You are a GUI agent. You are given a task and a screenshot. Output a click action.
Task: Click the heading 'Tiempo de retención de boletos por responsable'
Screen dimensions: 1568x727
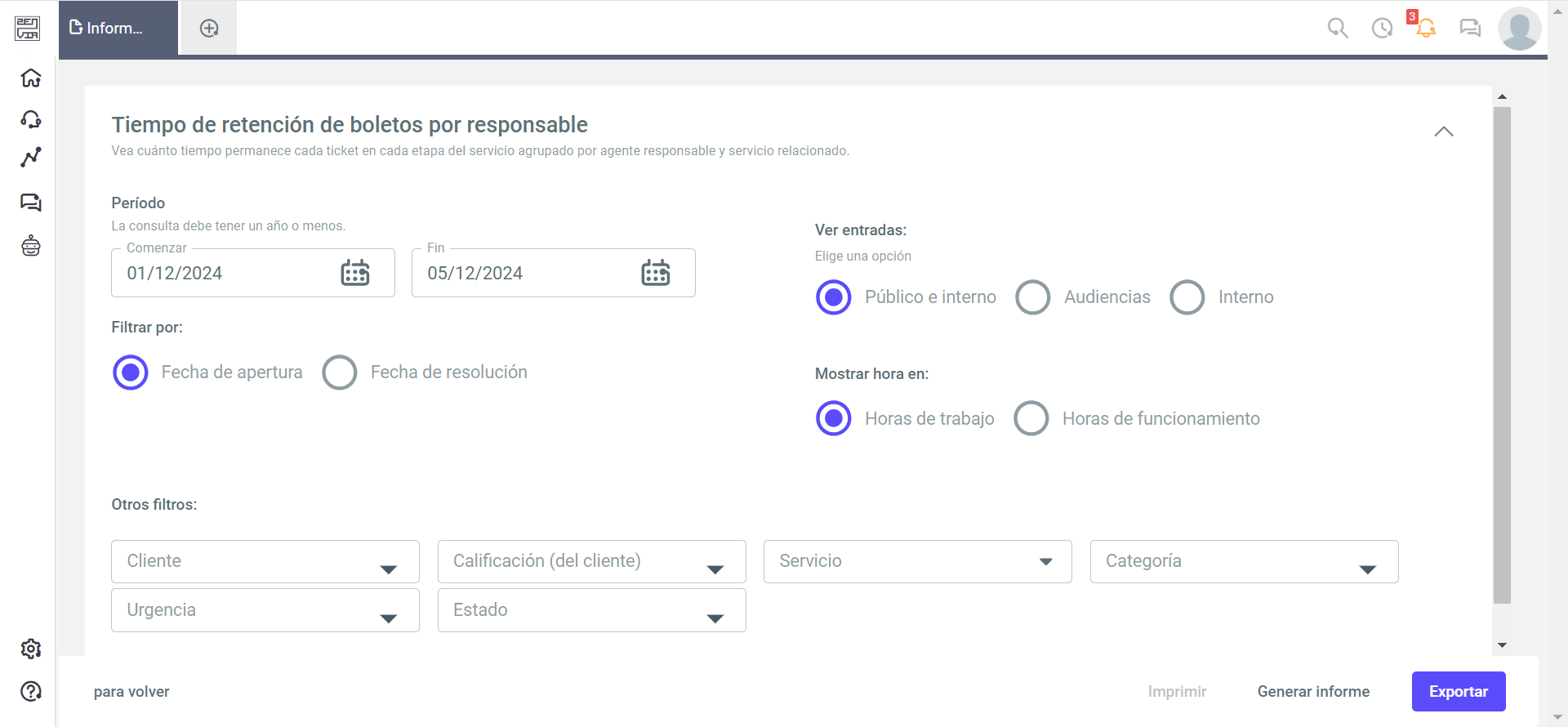click(x=350, y=124)
